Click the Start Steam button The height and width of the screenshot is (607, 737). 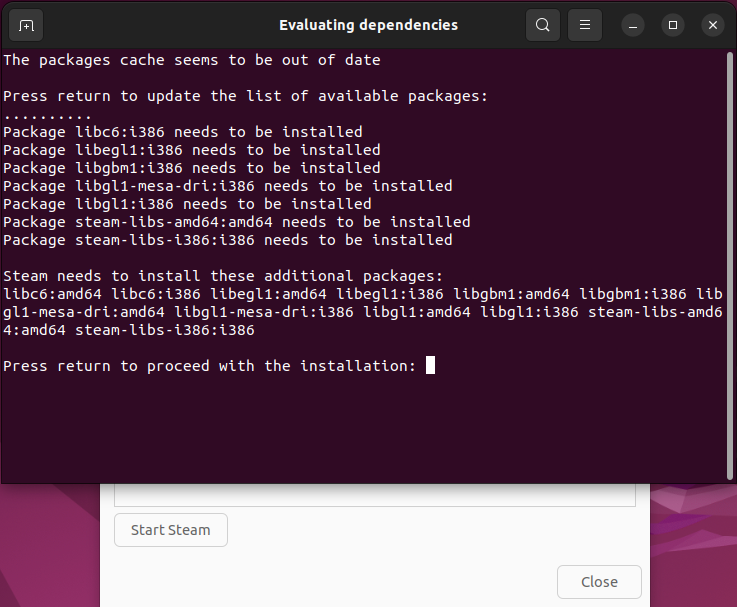171,530
